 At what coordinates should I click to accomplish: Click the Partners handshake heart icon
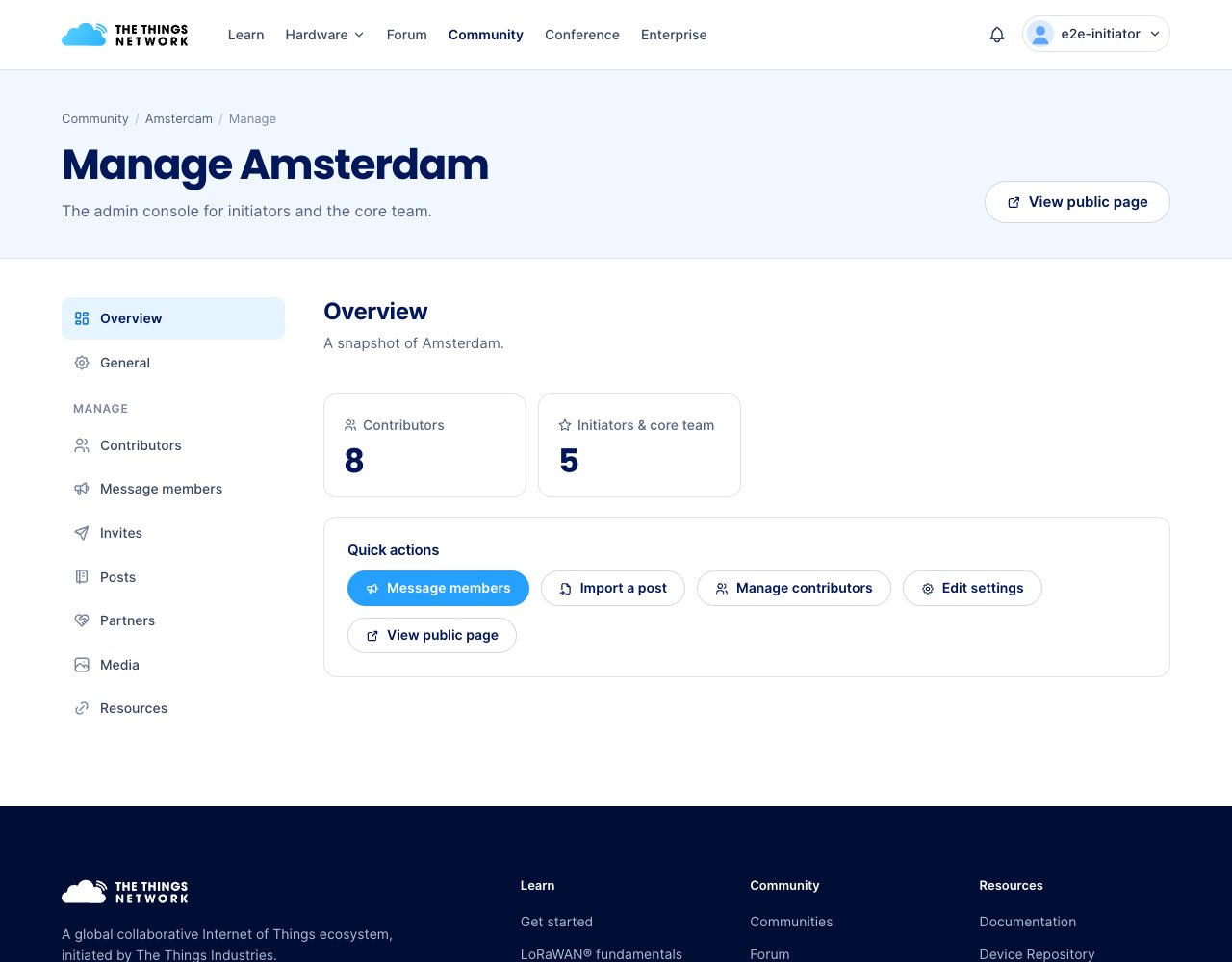82,620
